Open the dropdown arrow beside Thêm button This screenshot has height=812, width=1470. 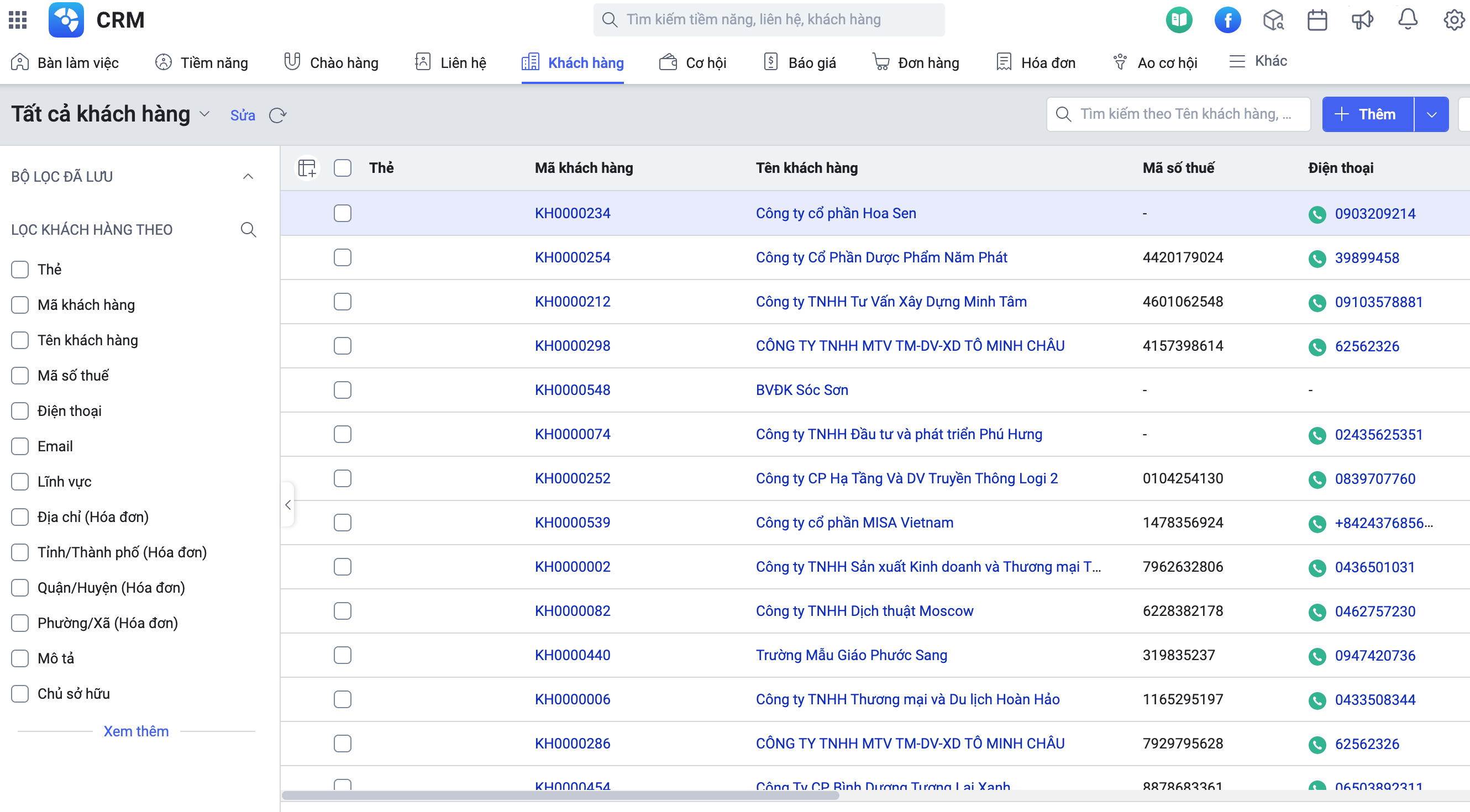pos(1431,114)
